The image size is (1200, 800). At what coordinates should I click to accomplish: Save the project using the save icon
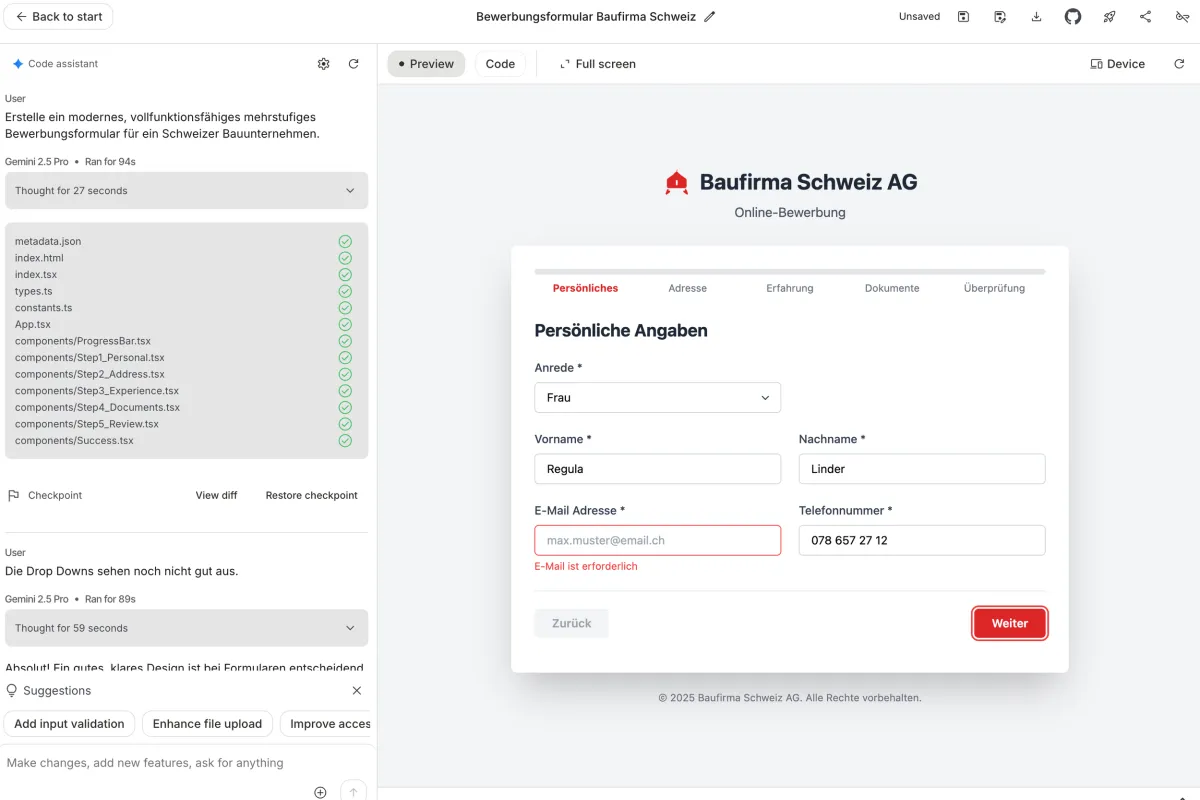(x=963, y=16)
